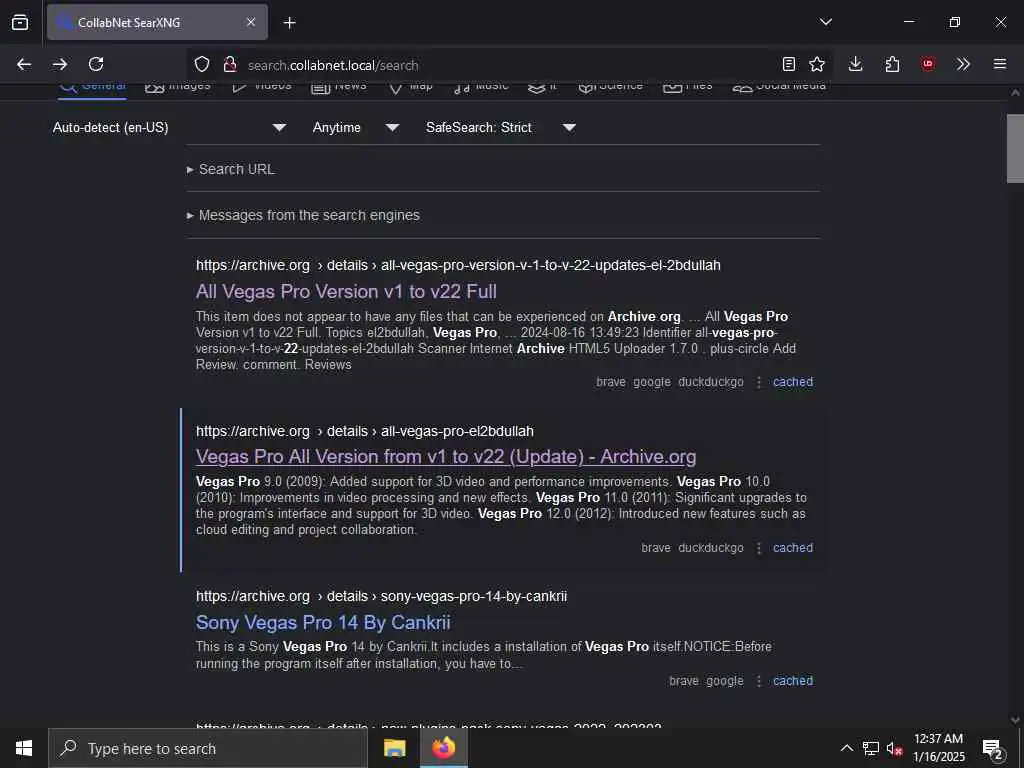The image size is (1024, 768).
Task: Open cached copy of Vegas Pro All Version (Update) result
Action: coord(793,548)
